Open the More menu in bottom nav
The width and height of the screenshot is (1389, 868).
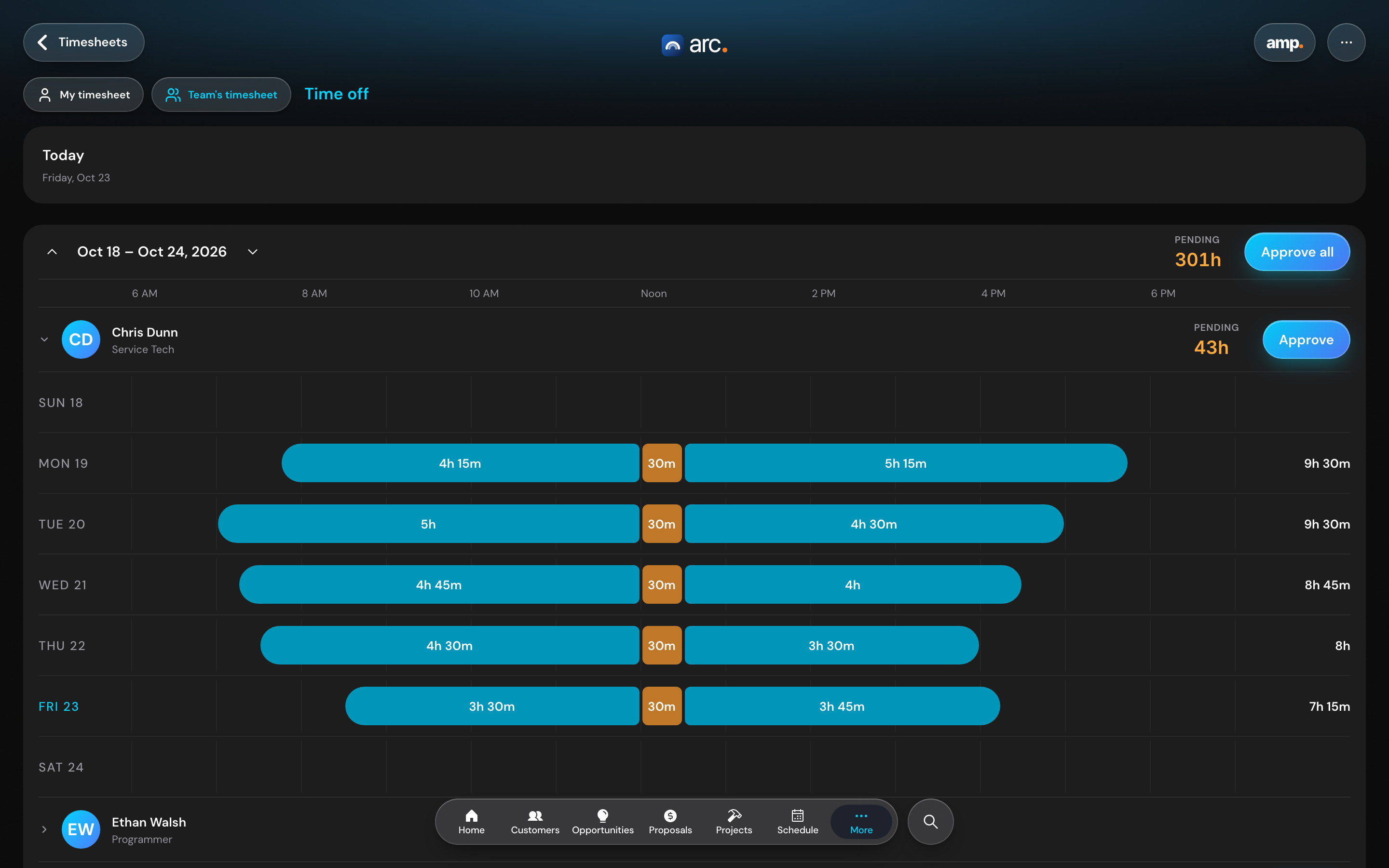click(x=861, y=822)
